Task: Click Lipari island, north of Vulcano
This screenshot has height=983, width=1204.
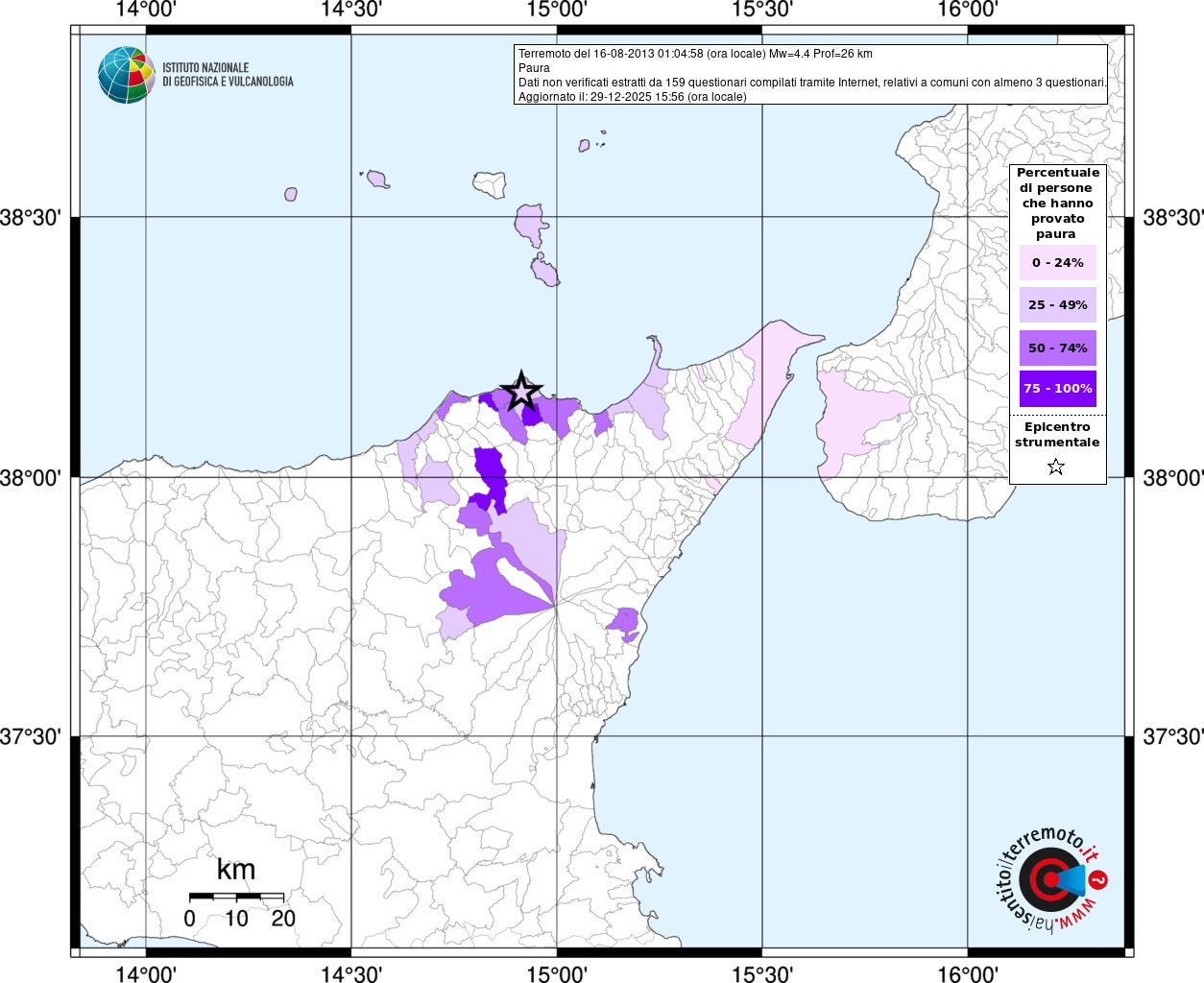Action: (x=529, y=225)
